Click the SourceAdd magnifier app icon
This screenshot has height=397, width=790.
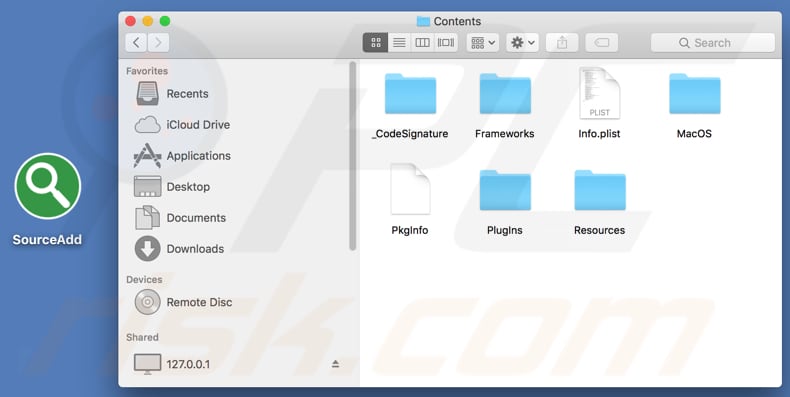pos(47,186)
